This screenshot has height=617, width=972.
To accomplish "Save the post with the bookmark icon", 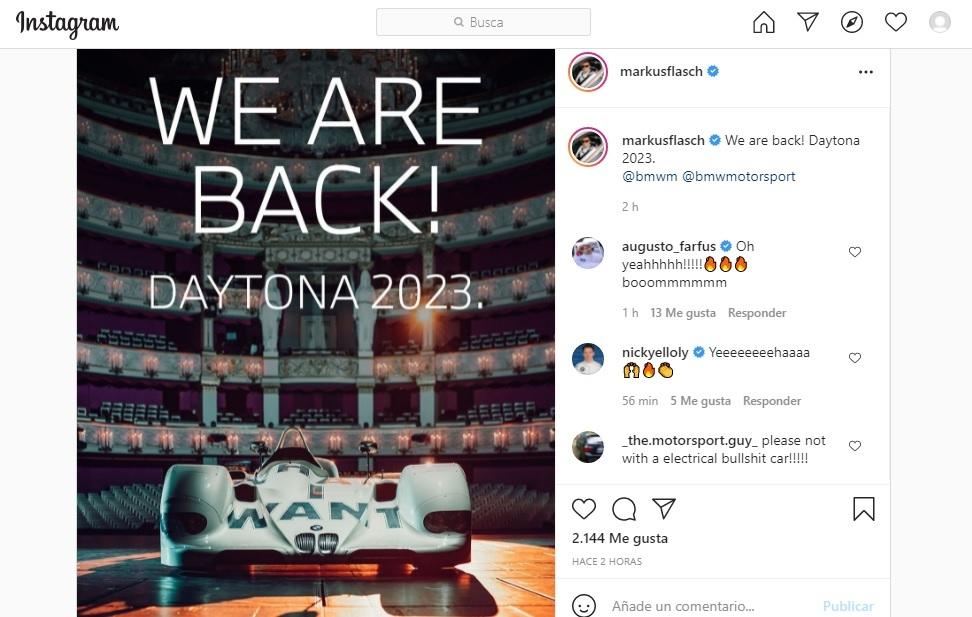I will click(864, 509).
